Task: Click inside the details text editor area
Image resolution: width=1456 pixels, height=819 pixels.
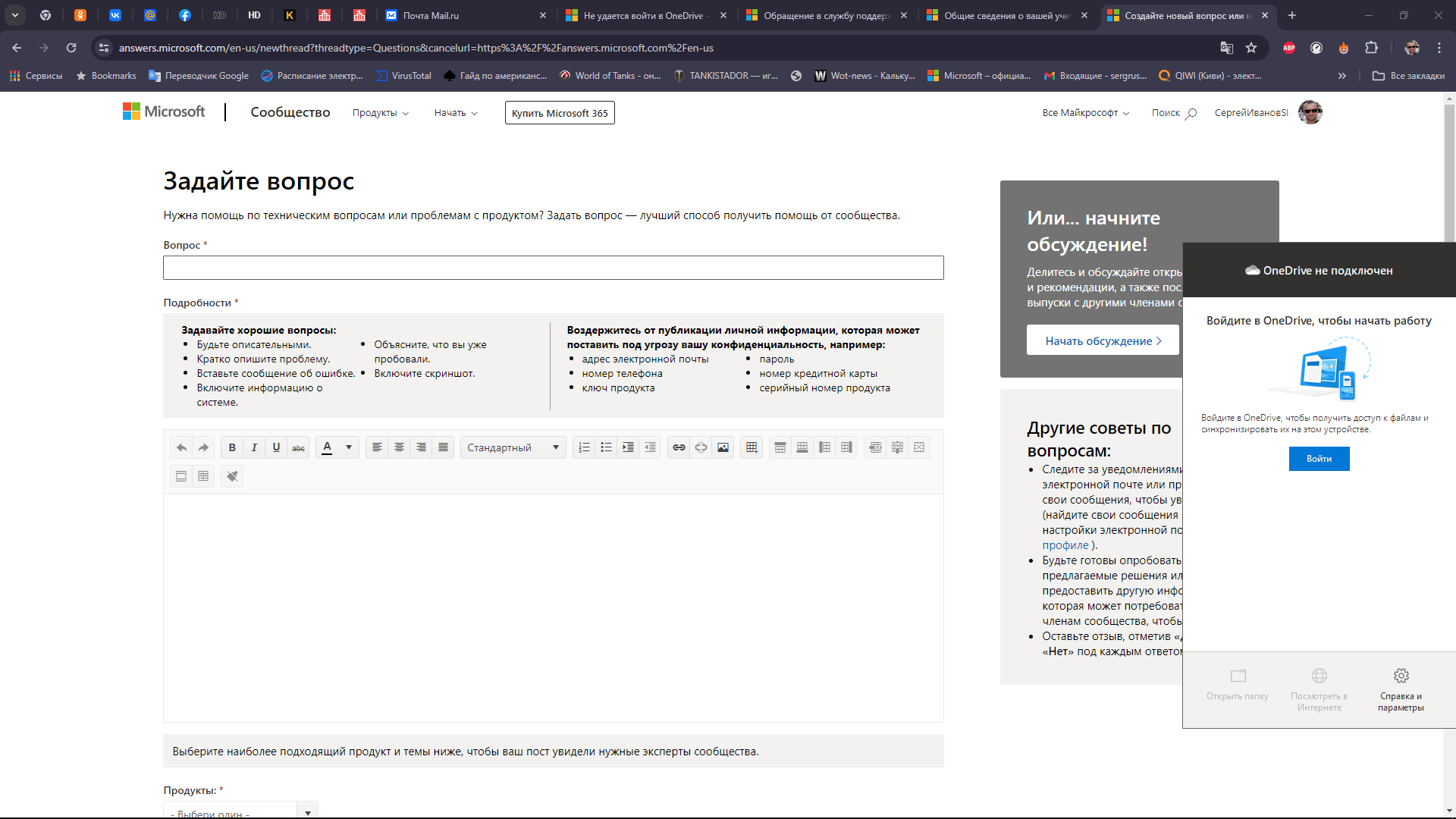Action: coord(554,608)
